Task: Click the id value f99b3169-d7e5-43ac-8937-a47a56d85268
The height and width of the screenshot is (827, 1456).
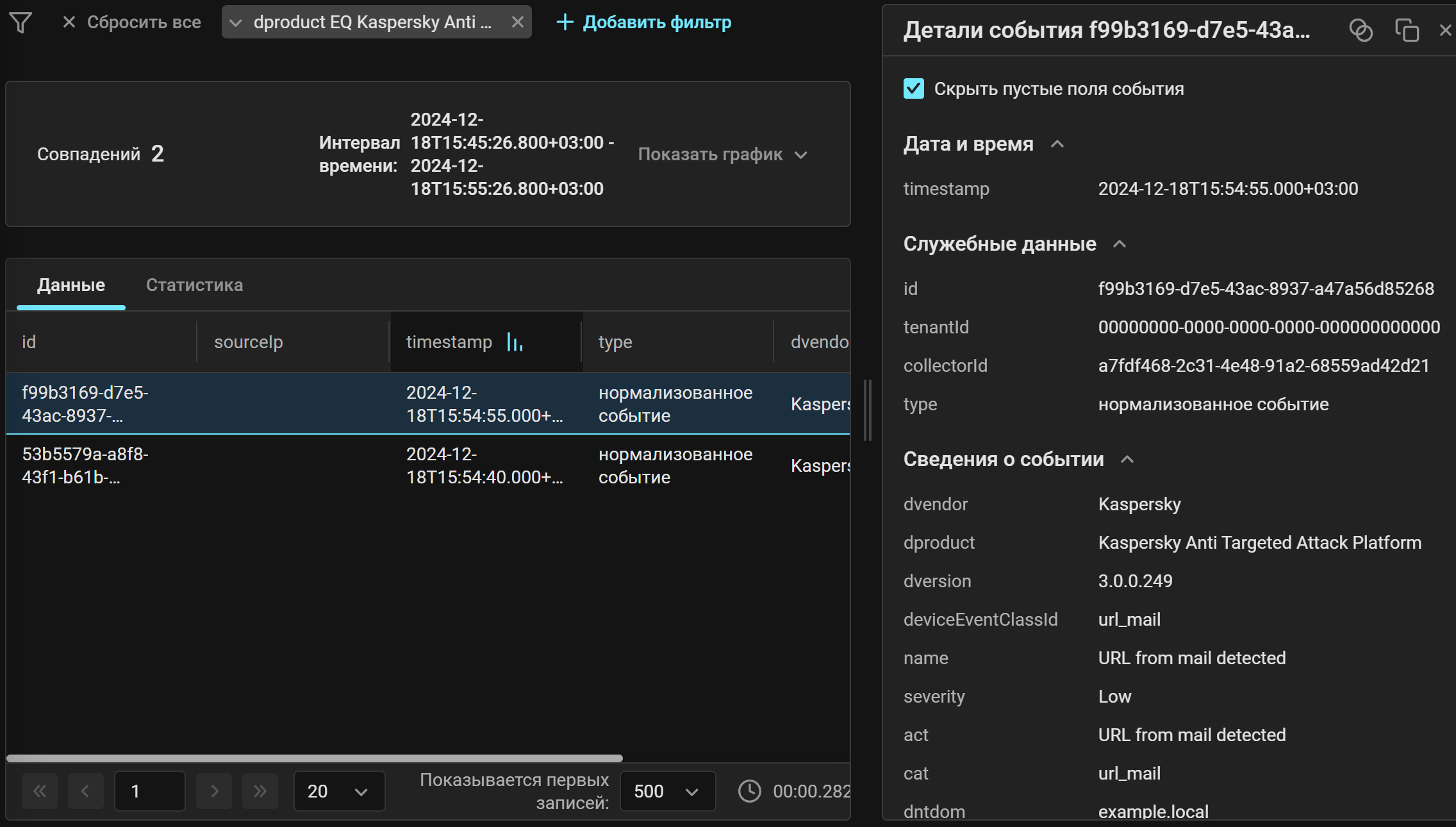Action: coord(1266,289)
